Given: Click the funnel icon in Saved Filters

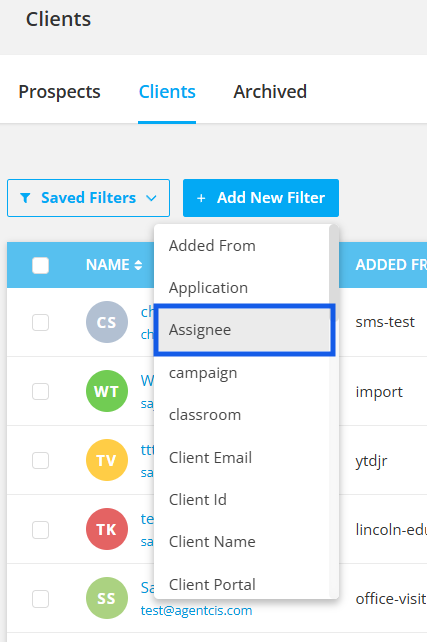Looking at the screenshot, I should (25, 198).
